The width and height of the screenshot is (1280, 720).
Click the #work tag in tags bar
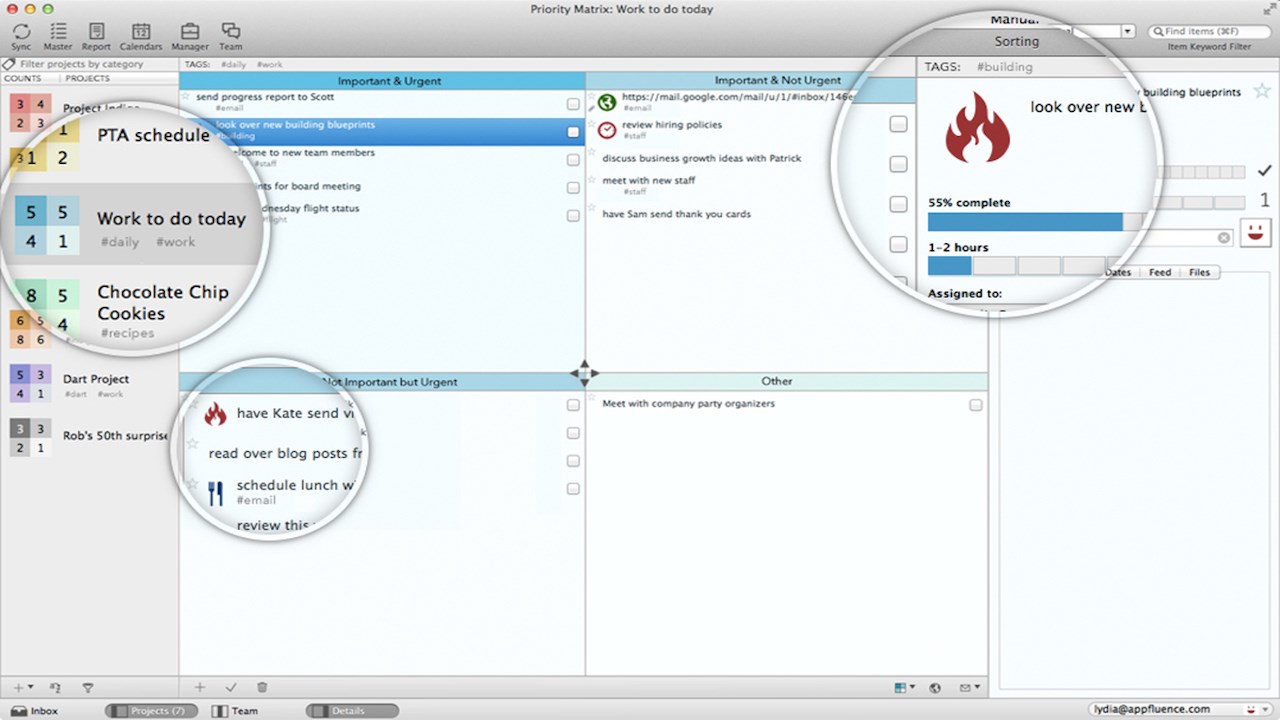(x=270, y=64)
